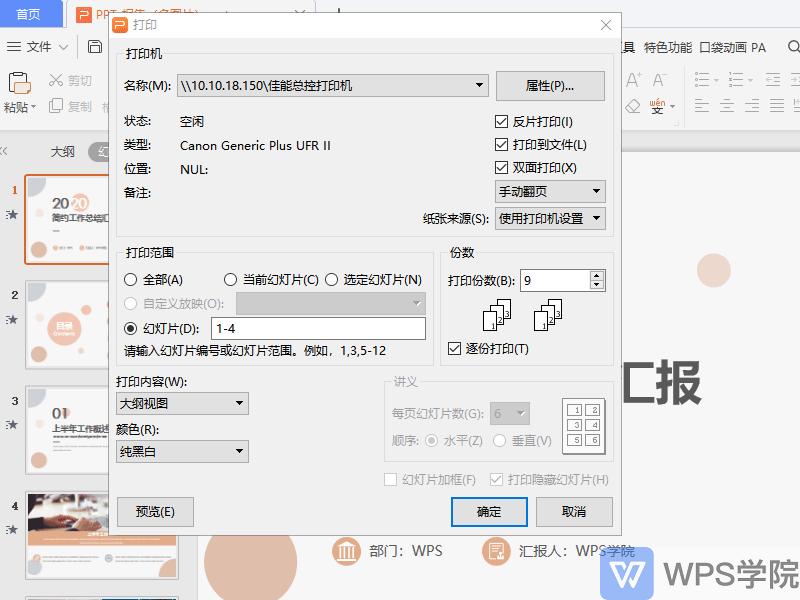The image size is (800, 600).
Task: Click the Cut (剪切) icon
Action: point(56,79)
